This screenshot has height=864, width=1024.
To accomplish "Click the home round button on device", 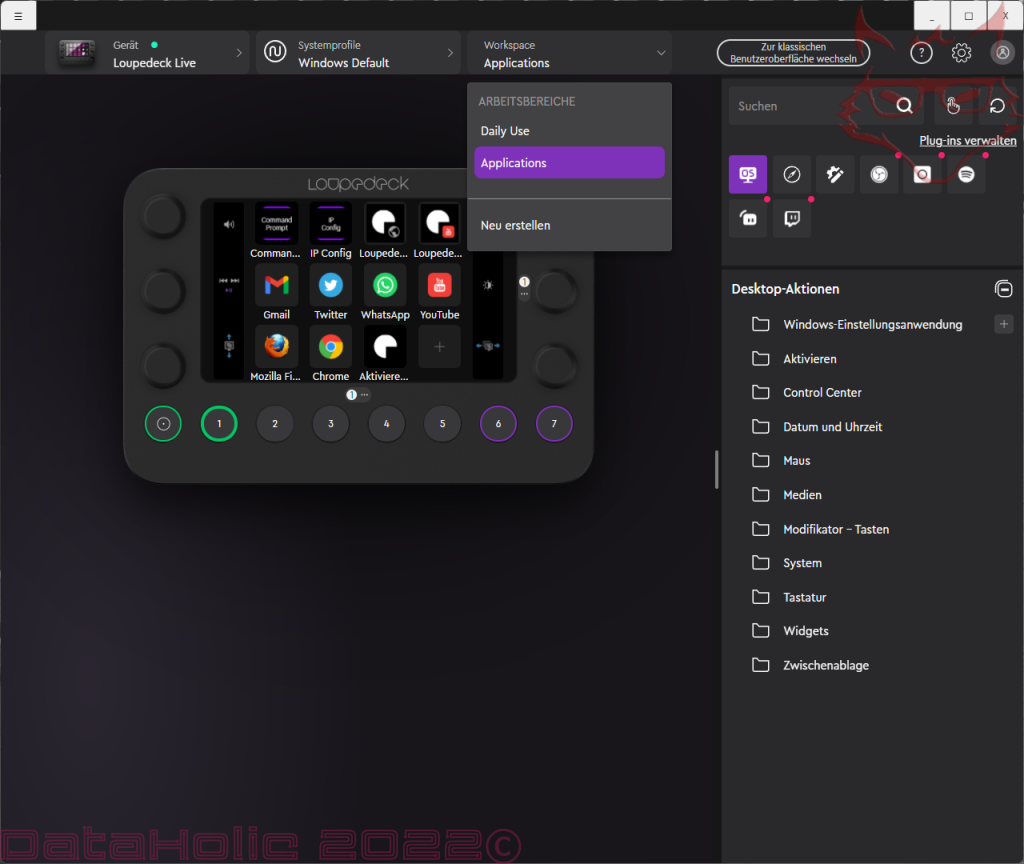I will [163, 424].
